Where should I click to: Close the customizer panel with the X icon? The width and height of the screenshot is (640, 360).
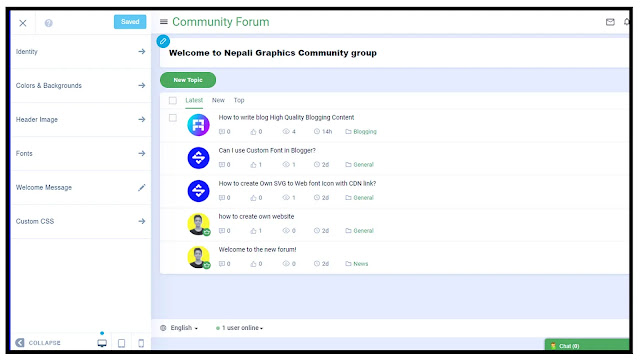[23, 23]
